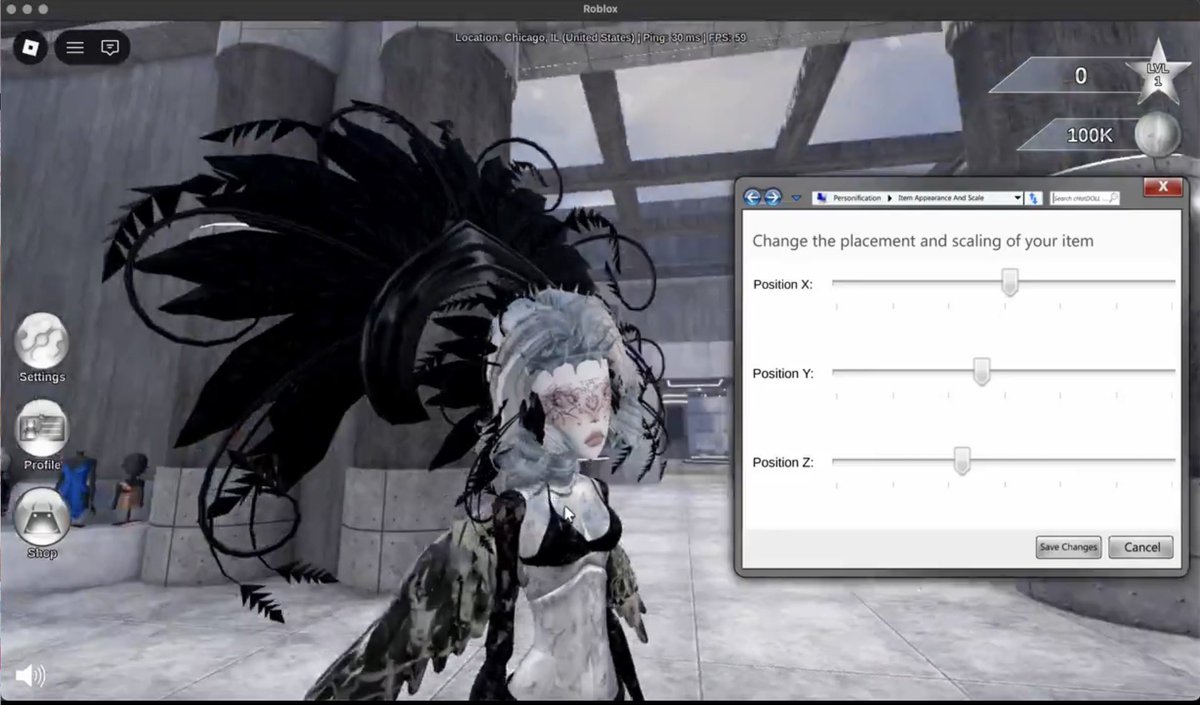Click the "Position Z:" label
Image resolution: width=1200 pixels, height=705 pixels.
pos(783,462)
